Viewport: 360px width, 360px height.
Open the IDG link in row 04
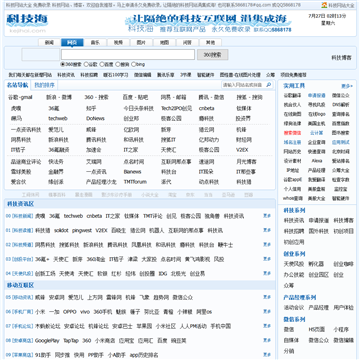pyautogui.click(x=163, y=274)
